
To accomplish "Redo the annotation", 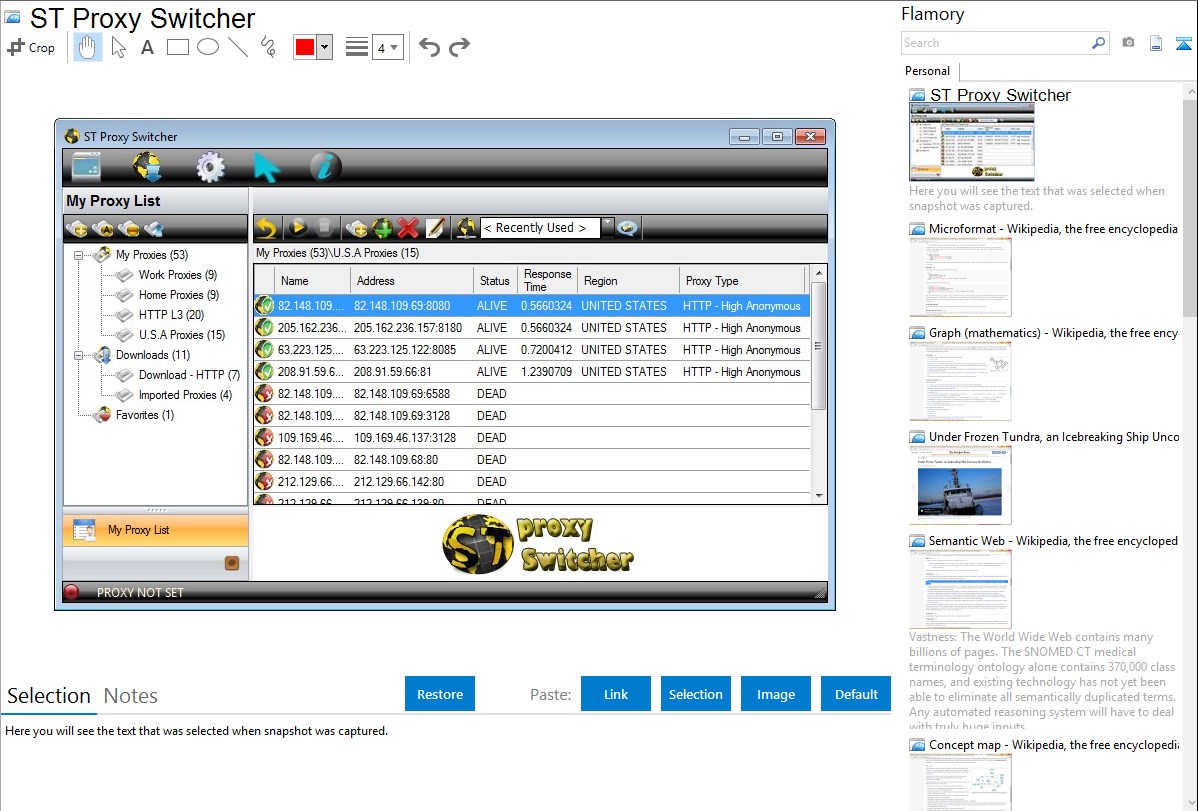I will click(459, 47).
